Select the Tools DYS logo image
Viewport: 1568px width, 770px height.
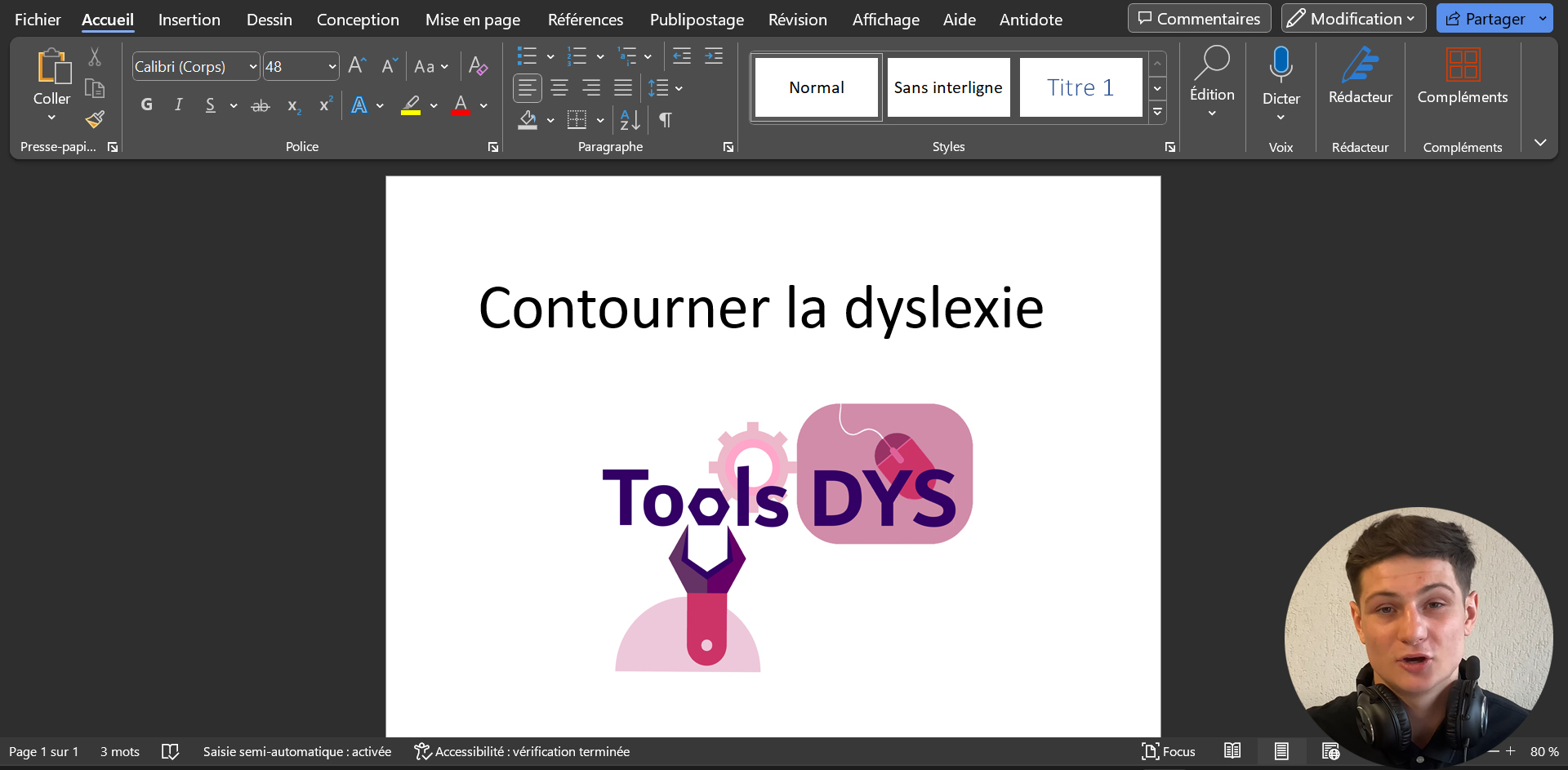[787, 537]
